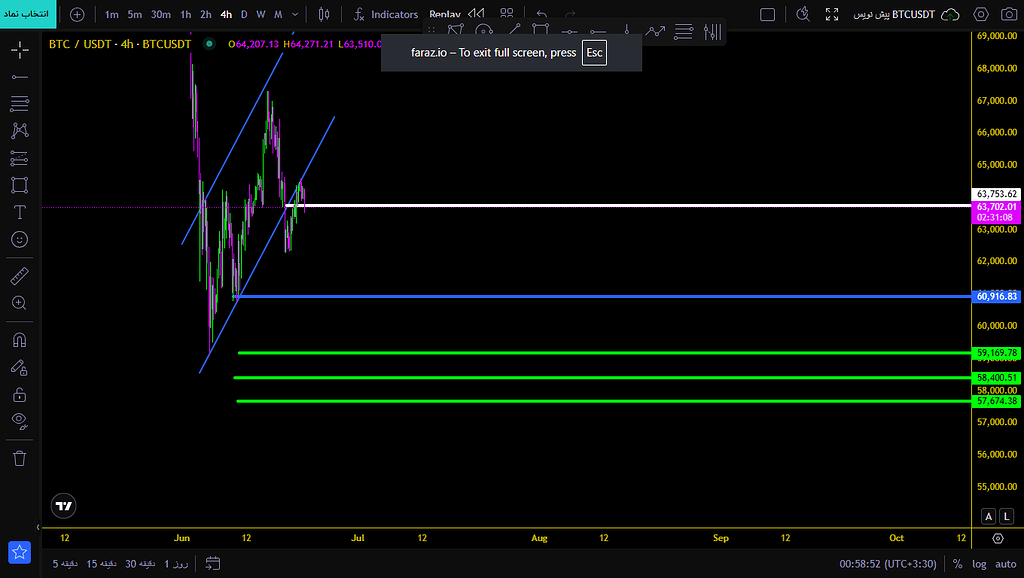Viewport: 1024px width, 578px height.
Task: Redo the chart action
Action: 570,14
